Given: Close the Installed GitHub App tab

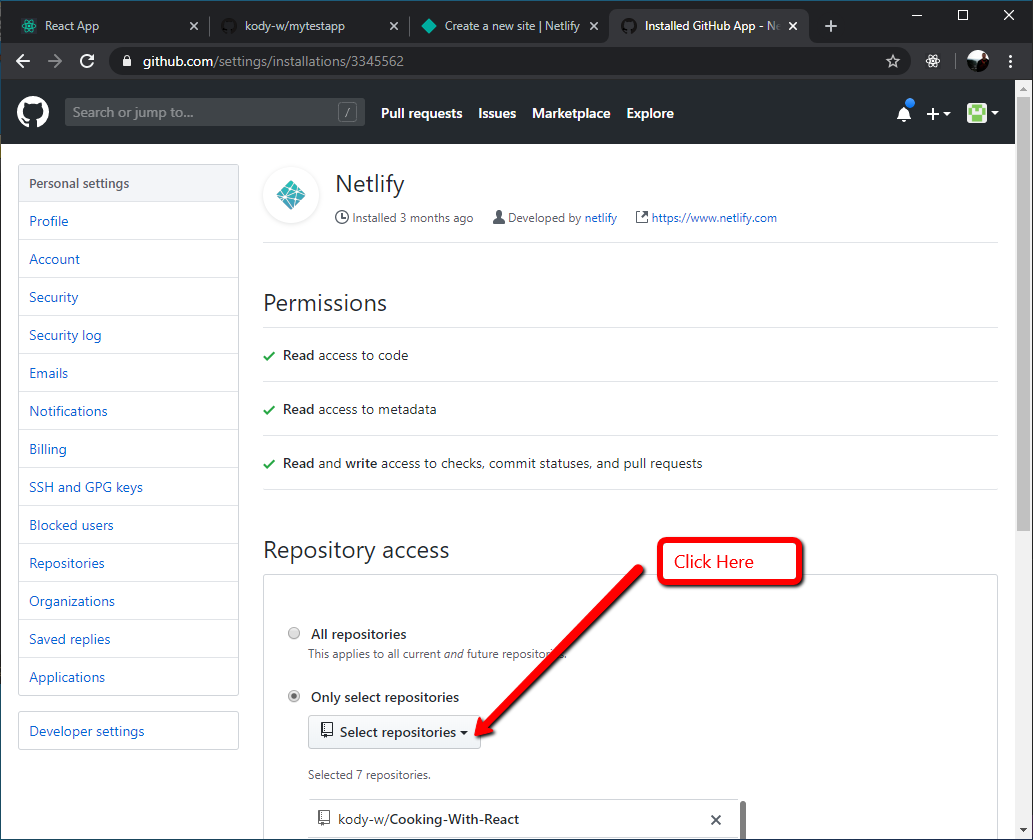Looking at the screenshot, I should click(x=793, y=26).
